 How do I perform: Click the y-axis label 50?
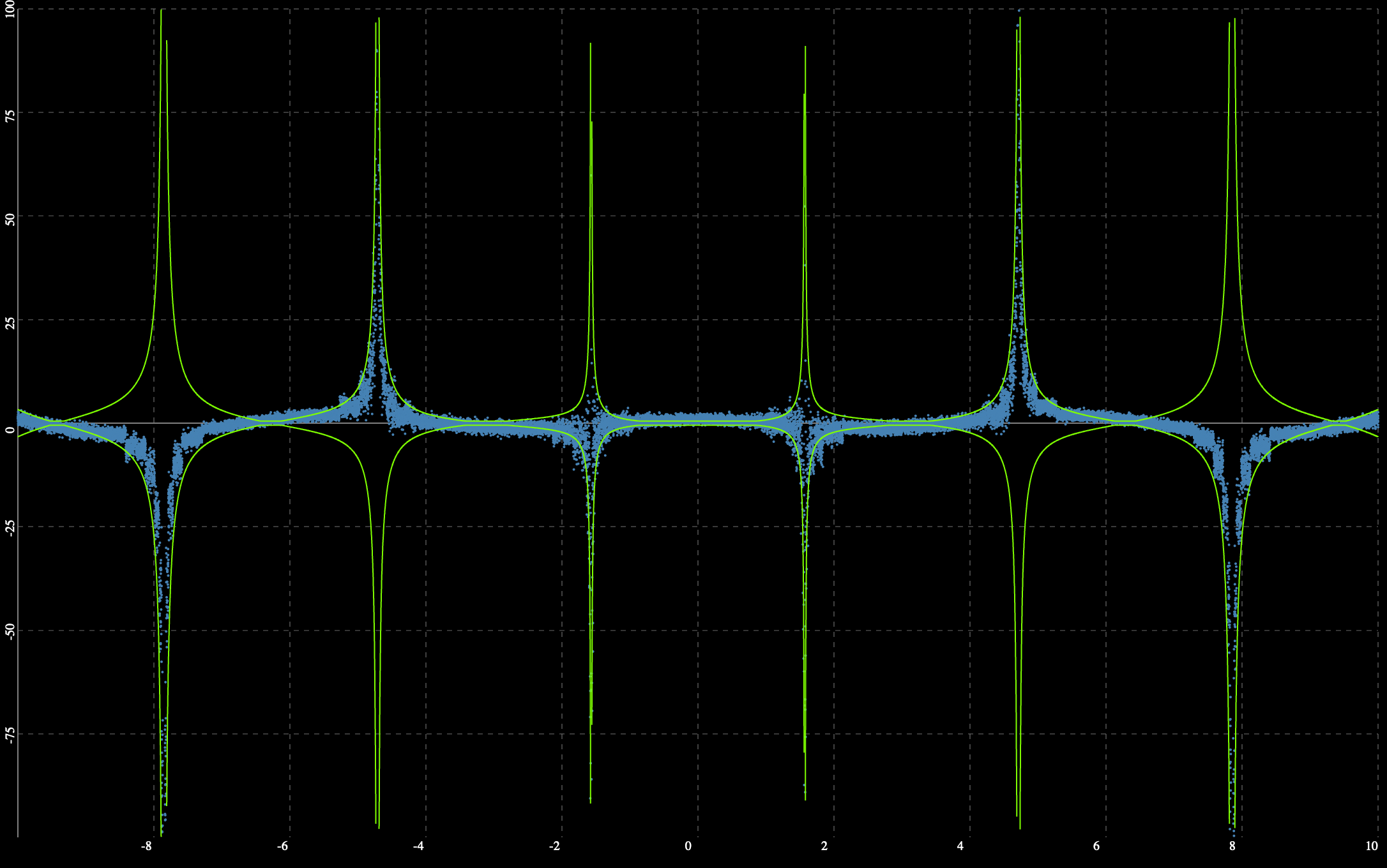tap(10, 219)
